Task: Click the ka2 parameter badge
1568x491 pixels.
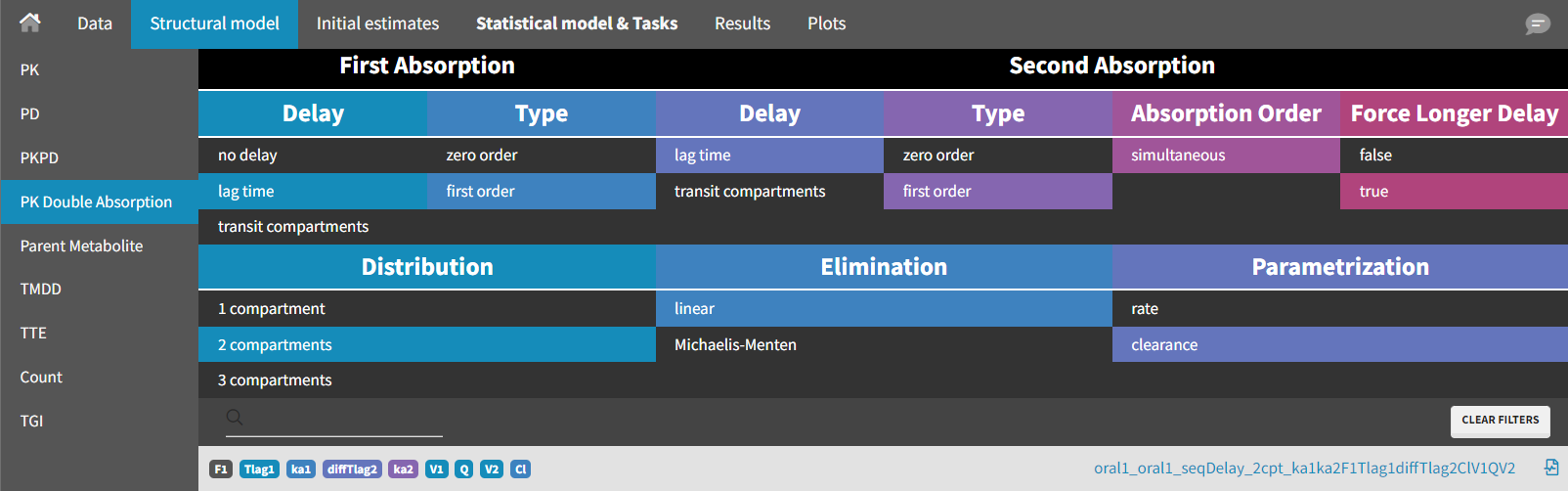Action: [x=403, y=469]
